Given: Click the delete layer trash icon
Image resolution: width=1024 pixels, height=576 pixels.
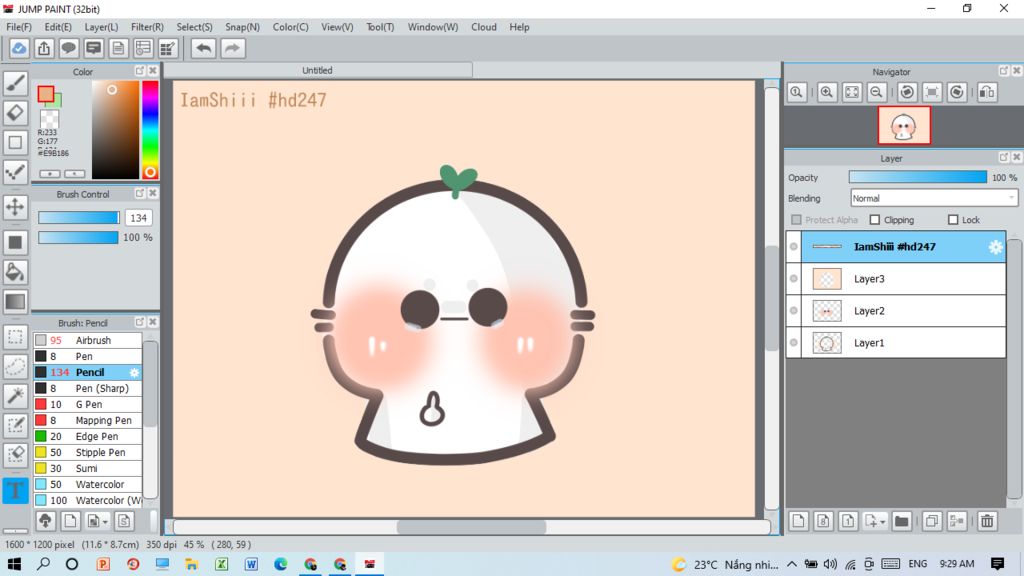Looking at the screenshot, I should 987,521.
